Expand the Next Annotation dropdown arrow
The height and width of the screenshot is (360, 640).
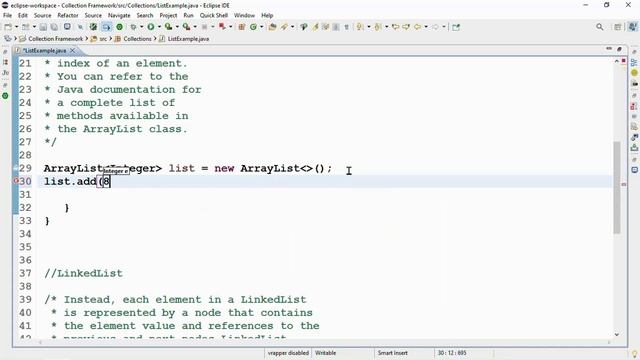(x=369, y=27)
